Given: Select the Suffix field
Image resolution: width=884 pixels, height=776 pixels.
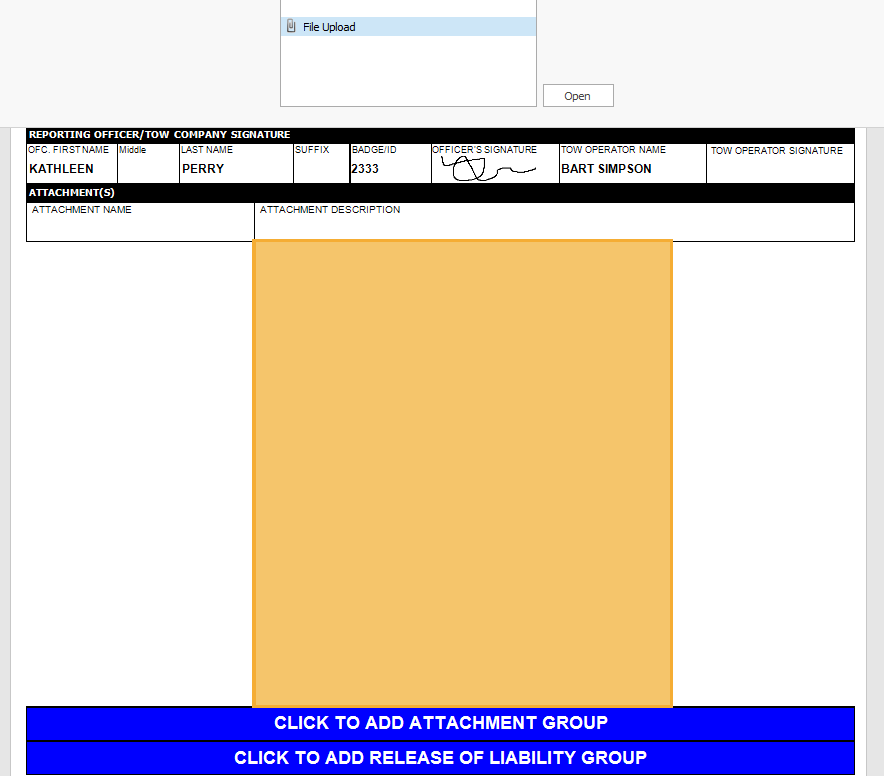Looking at the screenshot, I should 321,169.
